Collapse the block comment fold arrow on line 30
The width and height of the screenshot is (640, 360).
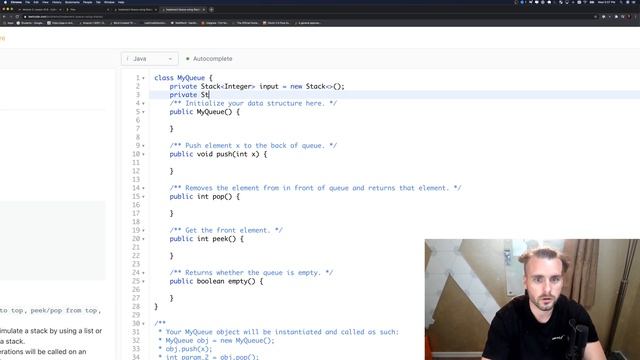(x=143, y=324)
